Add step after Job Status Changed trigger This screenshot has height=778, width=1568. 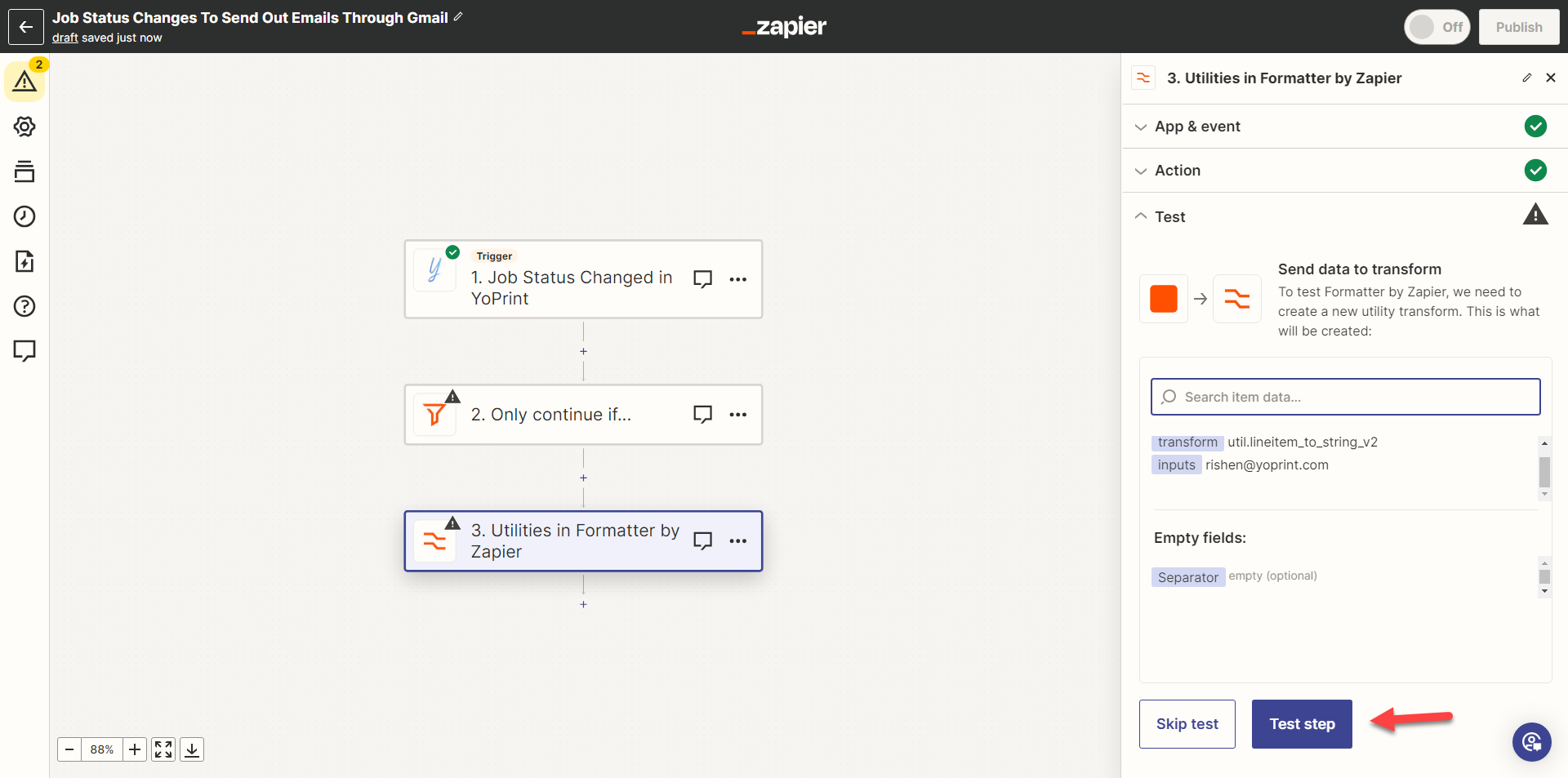point(583,351)
